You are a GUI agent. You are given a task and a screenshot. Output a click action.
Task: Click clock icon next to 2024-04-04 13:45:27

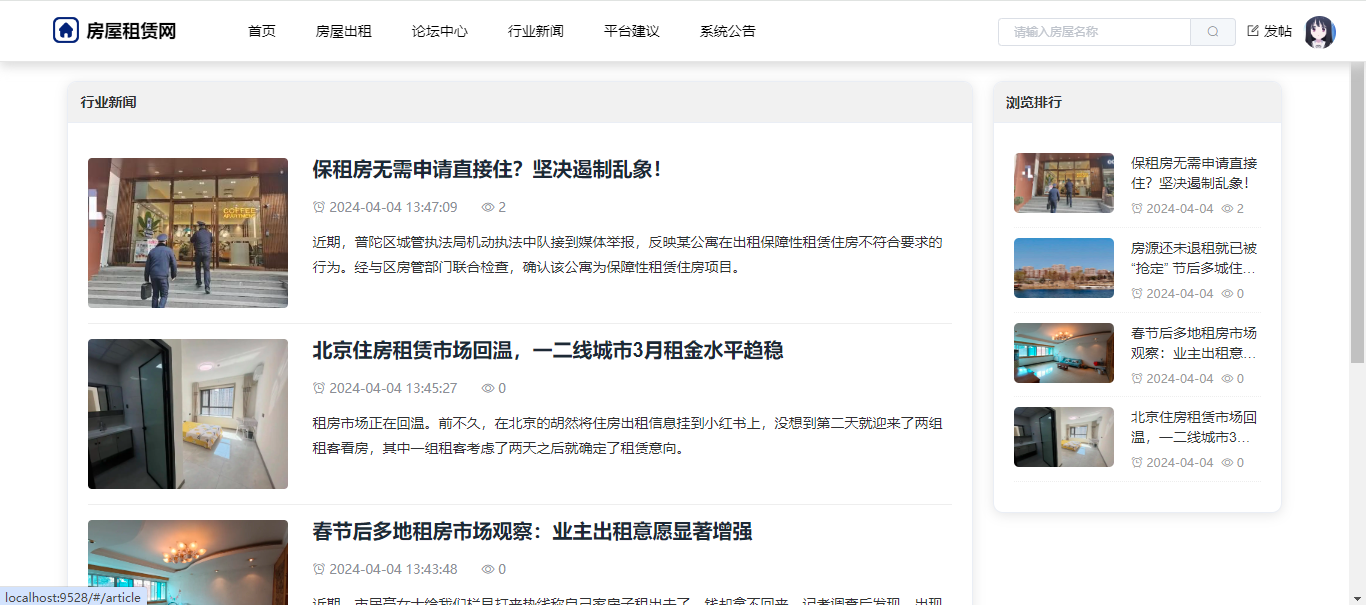click(x=319, y=388)
